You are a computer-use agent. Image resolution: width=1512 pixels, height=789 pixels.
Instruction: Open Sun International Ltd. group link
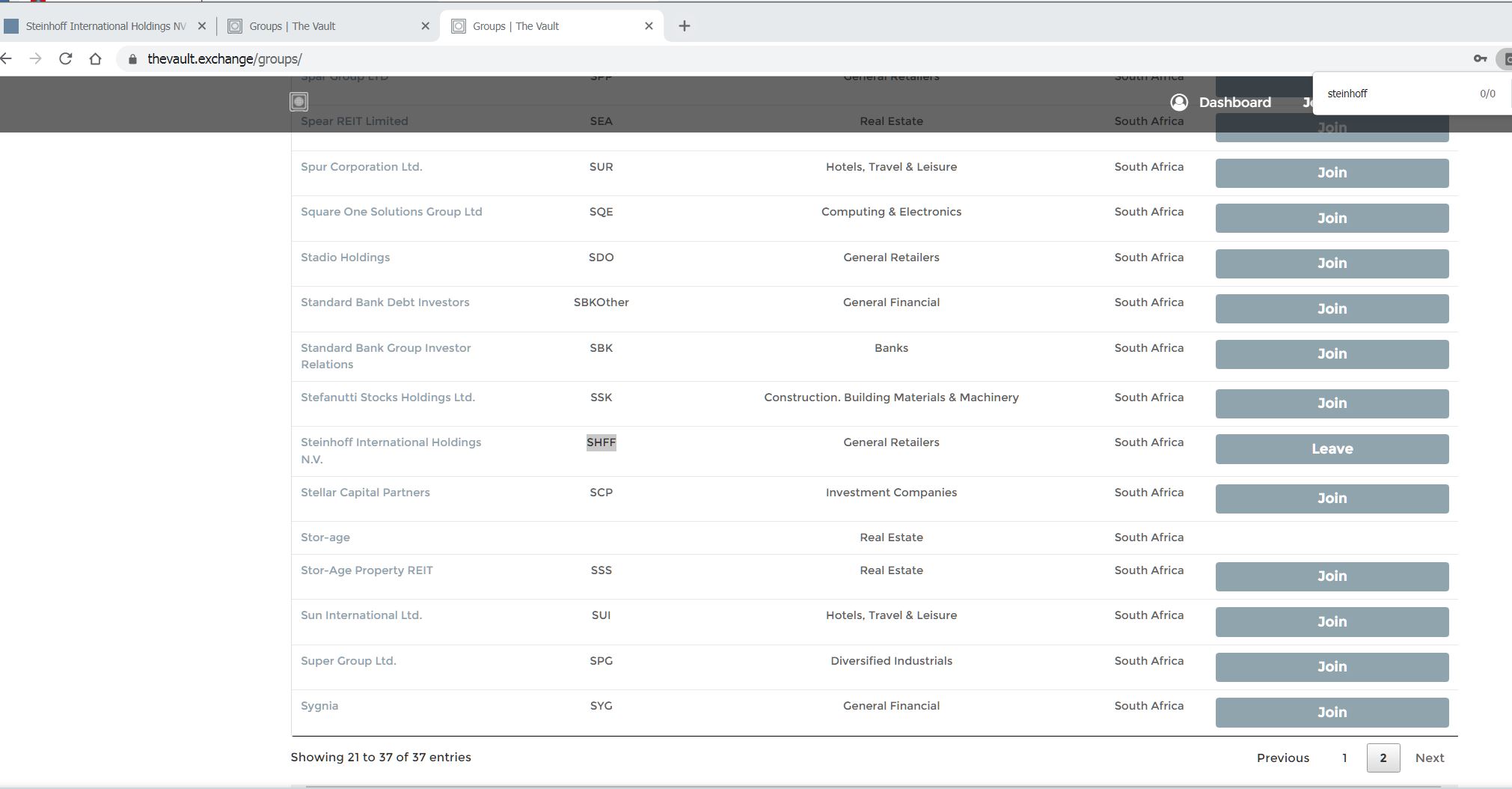(361, 615)
